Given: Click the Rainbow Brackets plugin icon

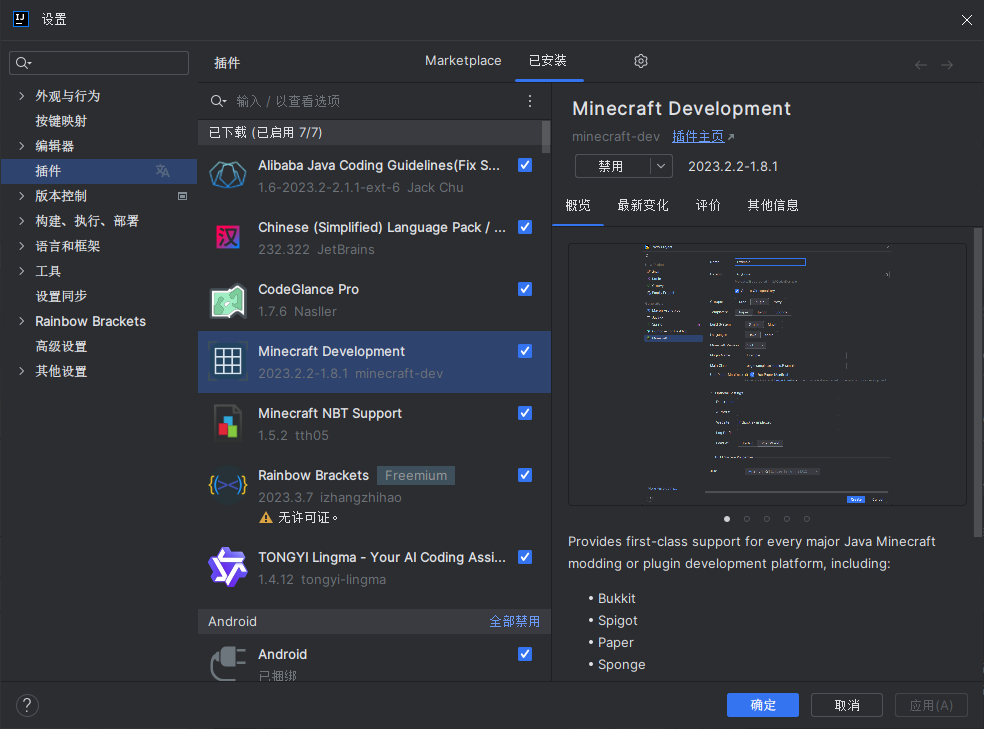Looking at the screenshot, I should (228, 485).
